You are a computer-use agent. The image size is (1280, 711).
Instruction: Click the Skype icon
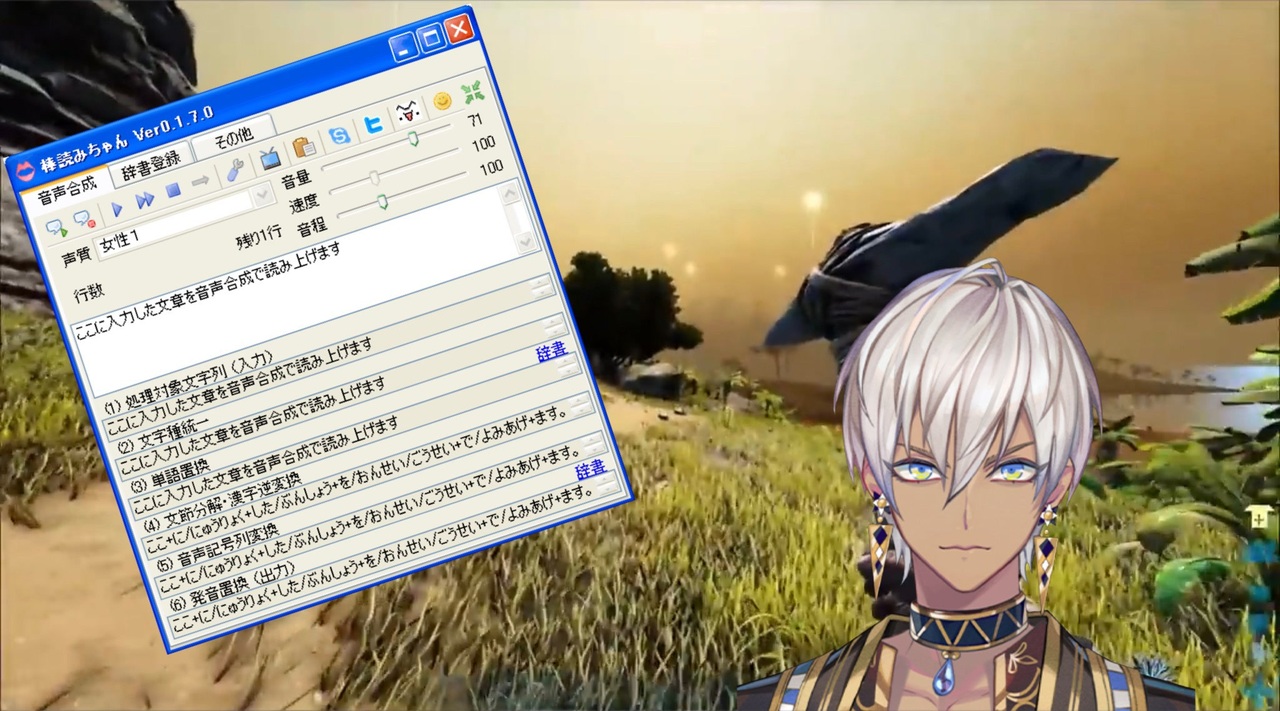pyautogui.click(x=339, y=136)
